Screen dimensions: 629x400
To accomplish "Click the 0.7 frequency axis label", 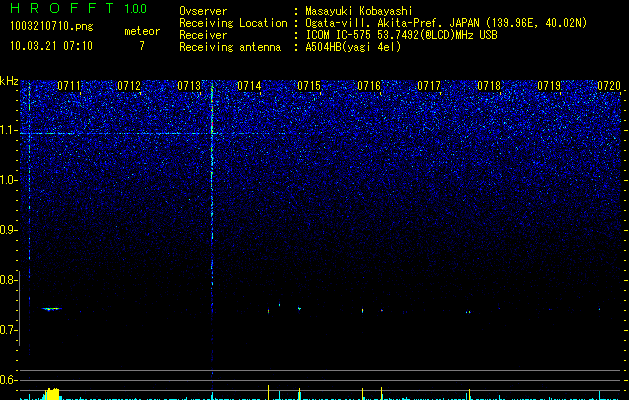I will [7, 330].
